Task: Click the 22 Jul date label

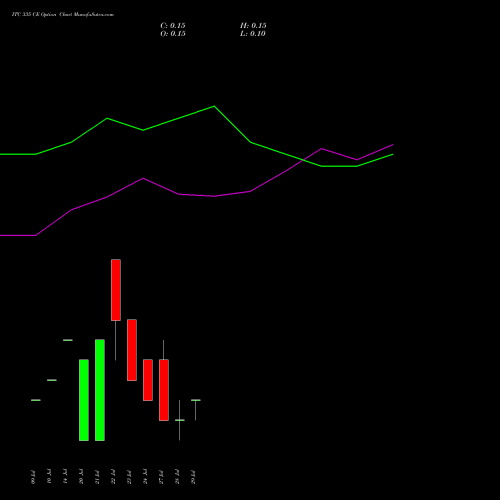Action: point(113,477)
